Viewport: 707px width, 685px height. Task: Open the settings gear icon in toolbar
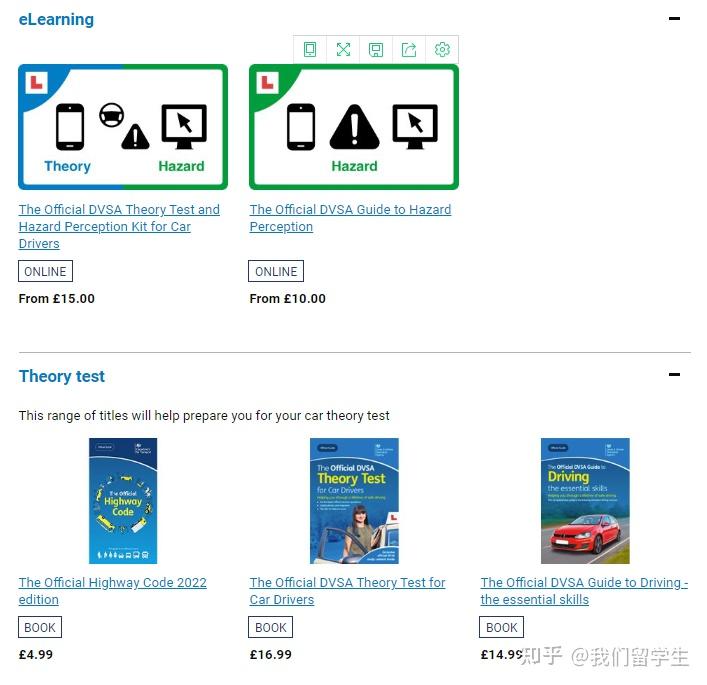pyautogui.click(x=442, y=49)
